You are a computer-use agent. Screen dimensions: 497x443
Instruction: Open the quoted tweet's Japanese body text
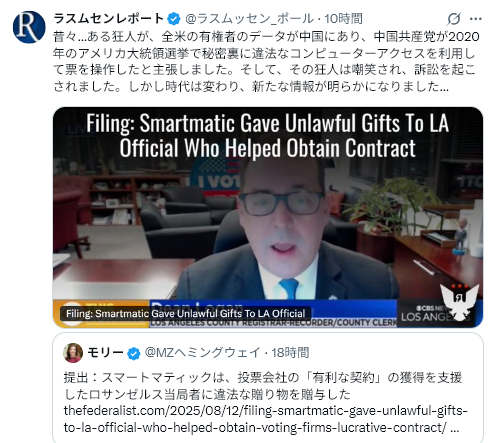point(263,386)
